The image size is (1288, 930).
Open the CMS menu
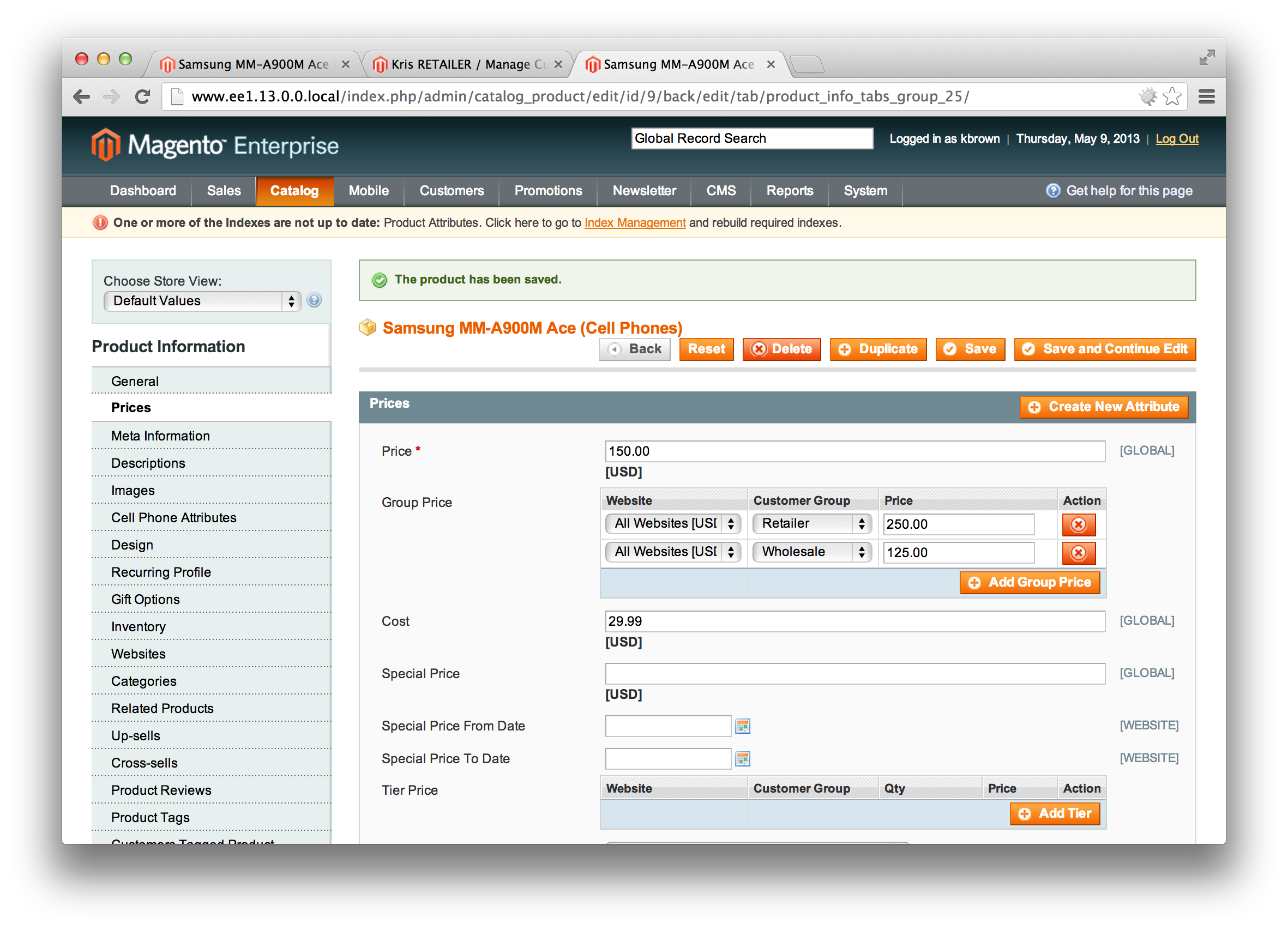coord(721,191)
